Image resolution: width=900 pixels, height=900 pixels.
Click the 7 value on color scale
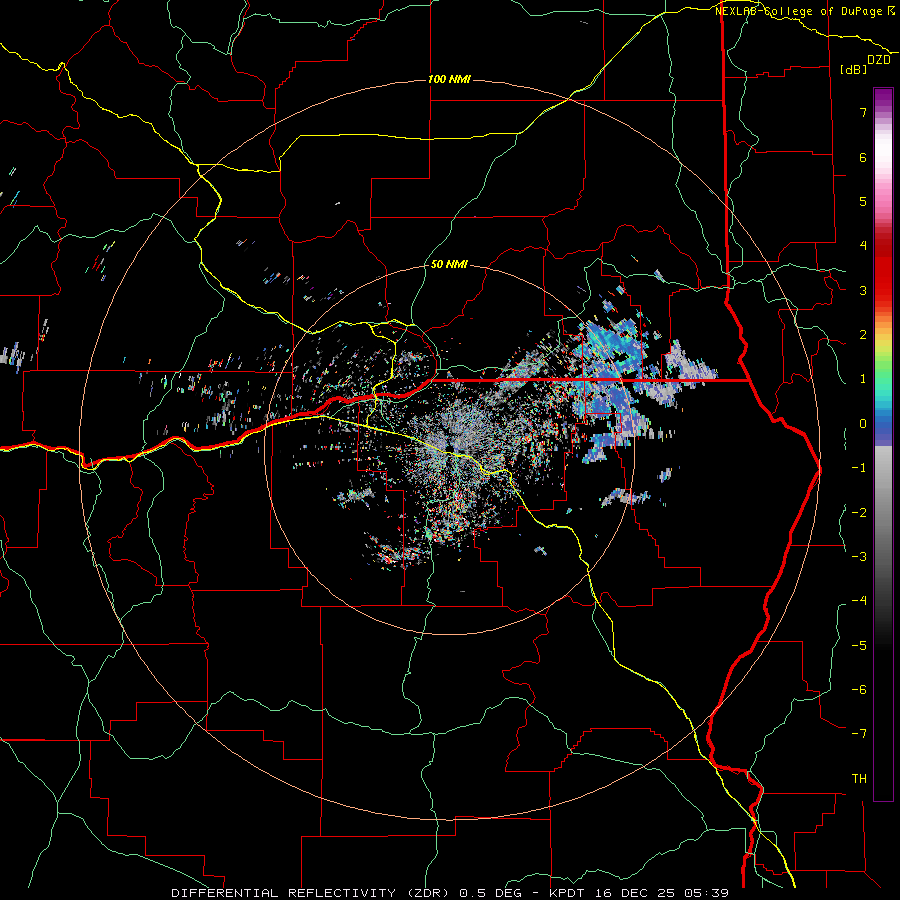863,112
